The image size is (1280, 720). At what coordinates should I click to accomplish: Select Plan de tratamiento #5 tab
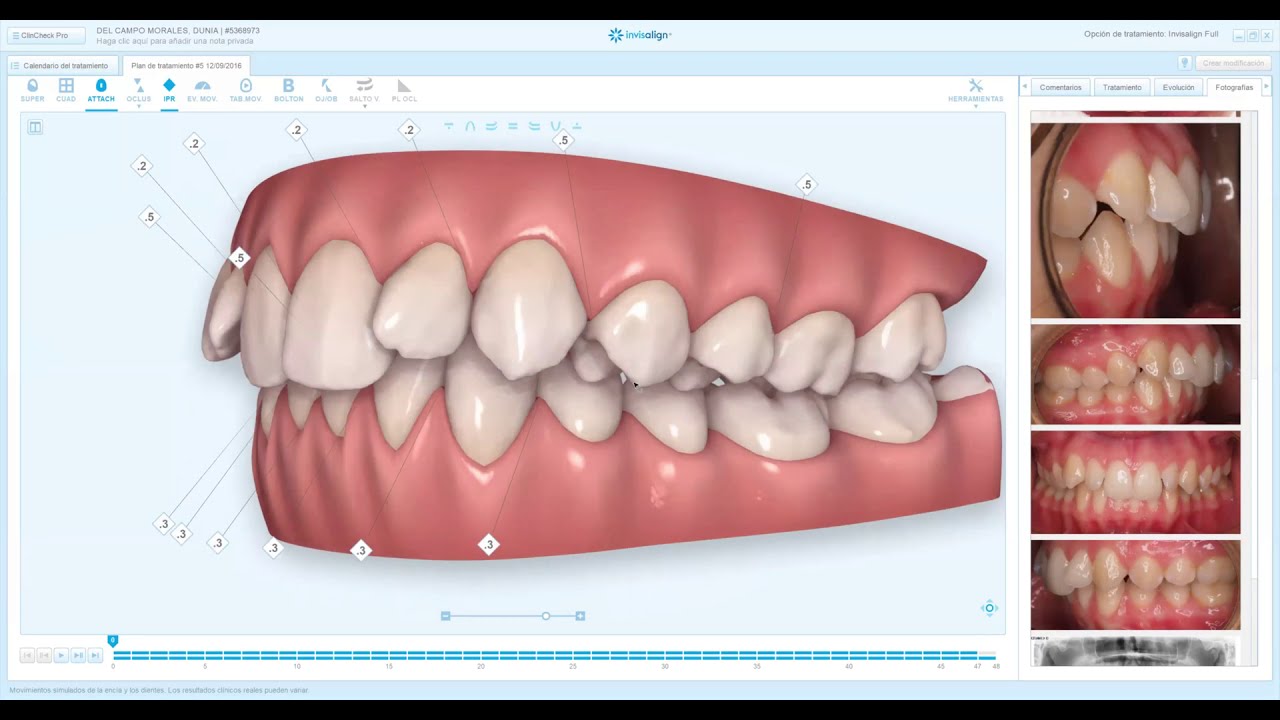tap(186, 66)
